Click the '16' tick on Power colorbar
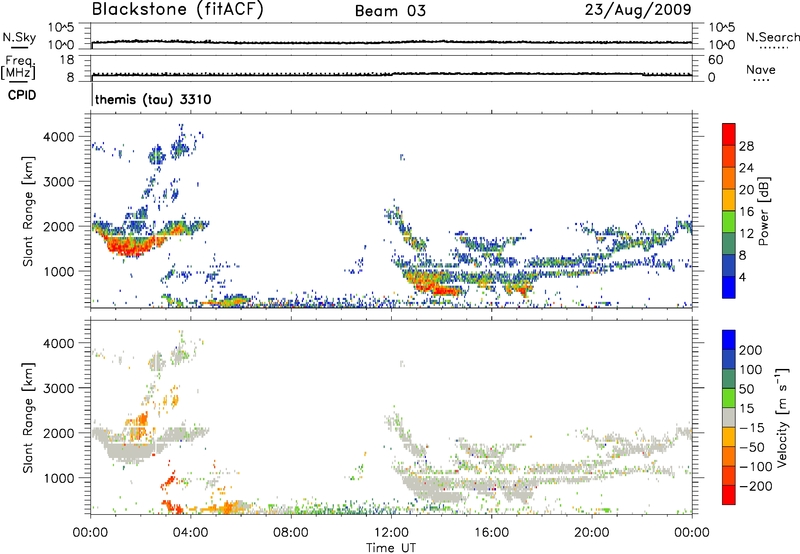Screen dimensions: 800x554 pos(746,212)
